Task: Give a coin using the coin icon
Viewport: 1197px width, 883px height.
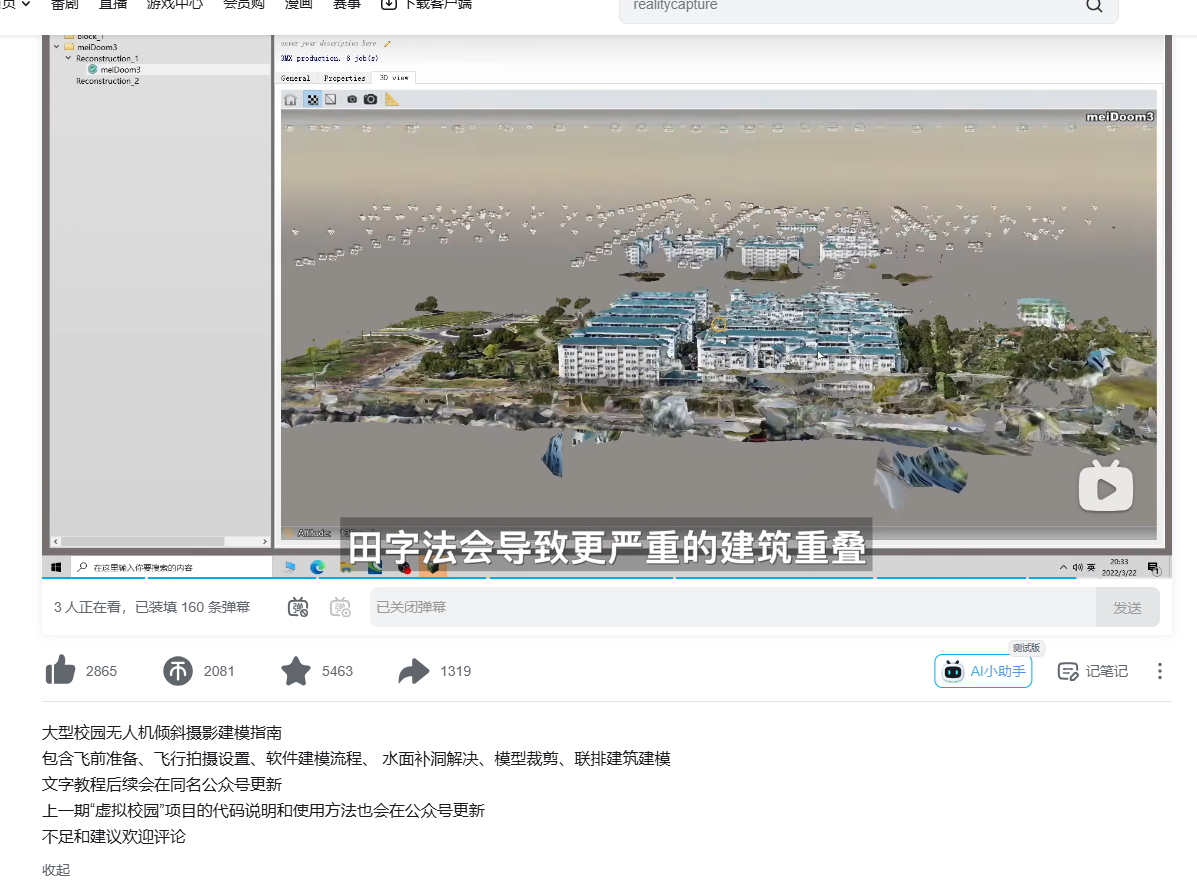Action: coord(178,671)
